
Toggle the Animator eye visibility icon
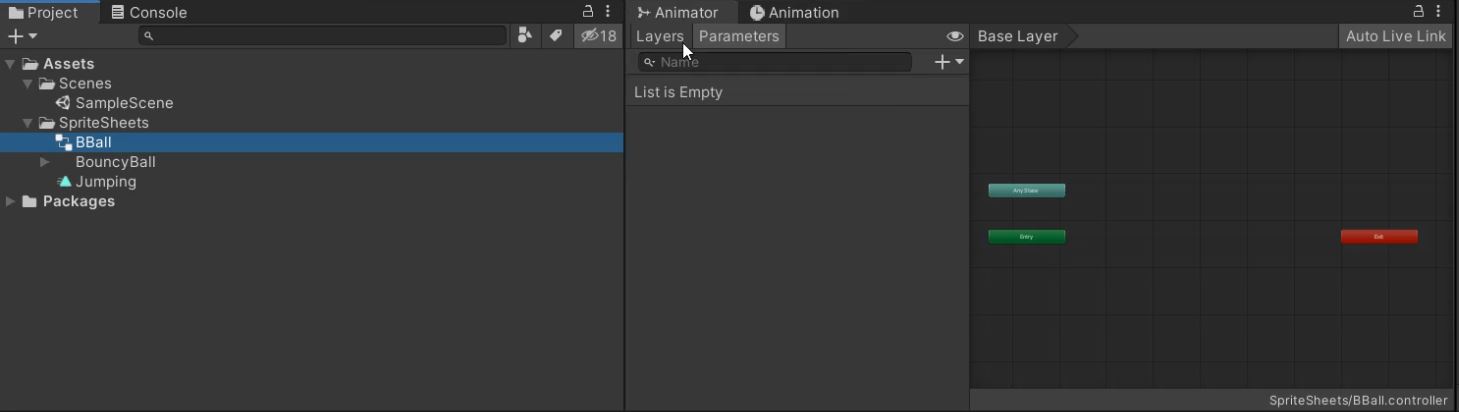[955, 36]
